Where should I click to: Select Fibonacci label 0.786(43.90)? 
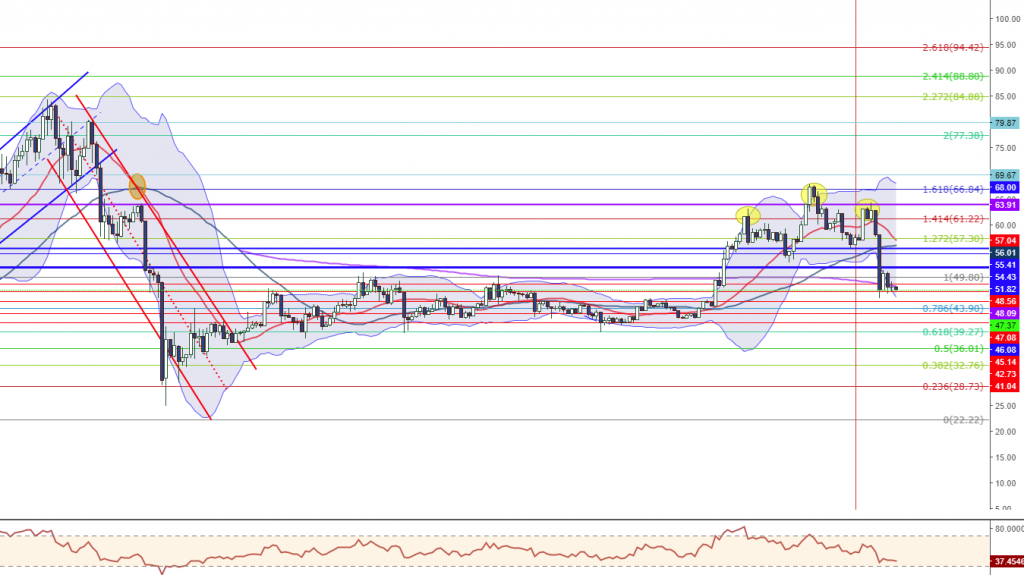(953, 308)
